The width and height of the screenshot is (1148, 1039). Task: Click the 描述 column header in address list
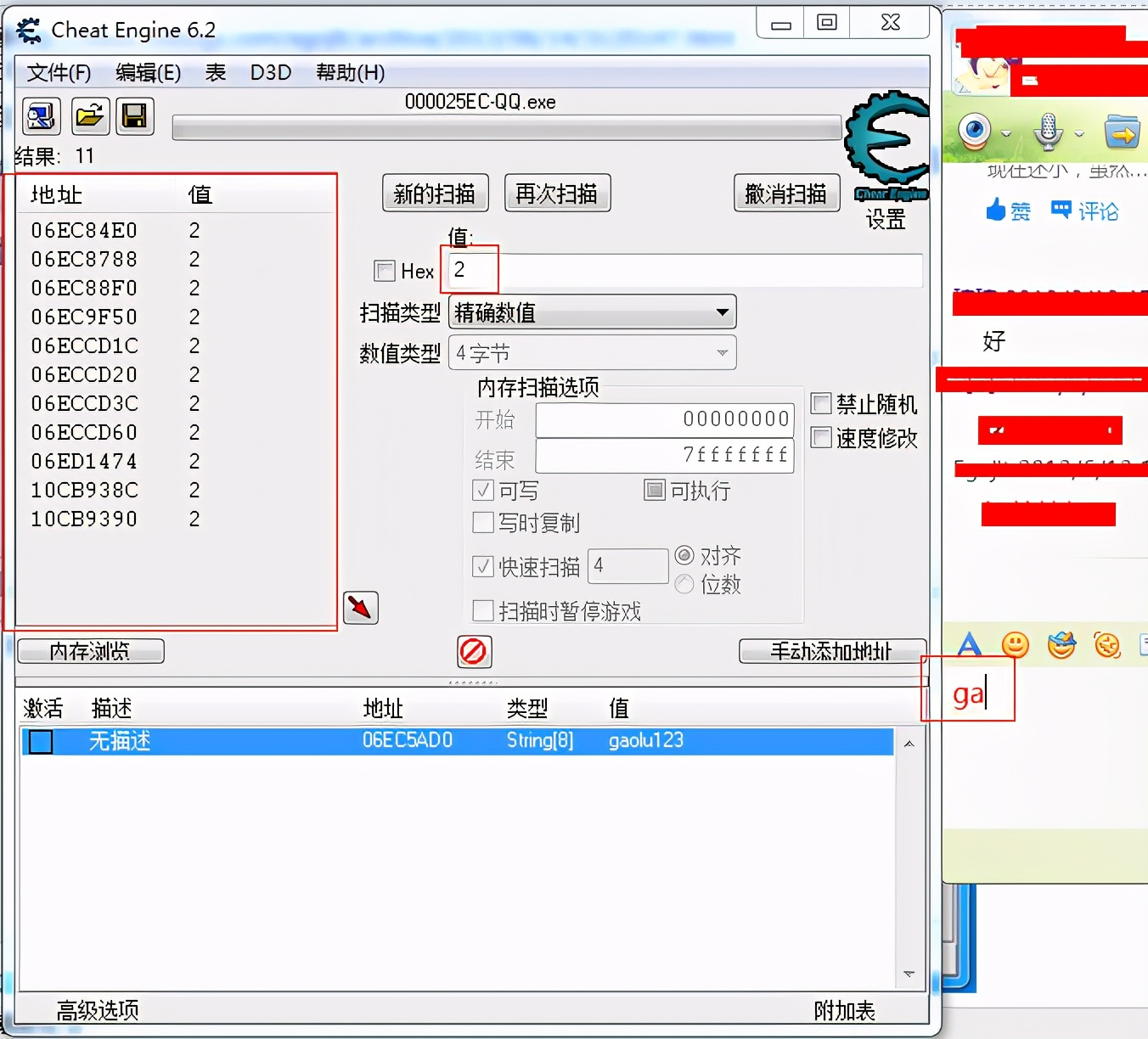coord(111,708)
